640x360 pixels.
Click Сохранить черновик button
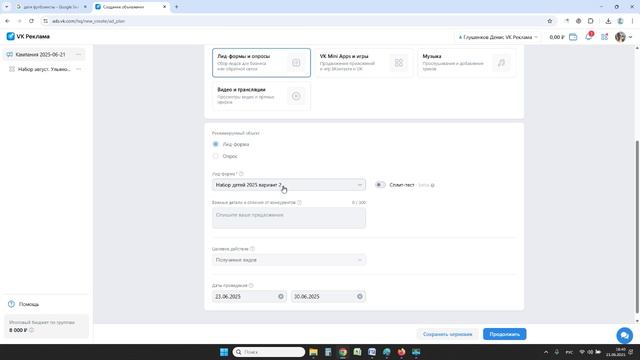[447, 334]
